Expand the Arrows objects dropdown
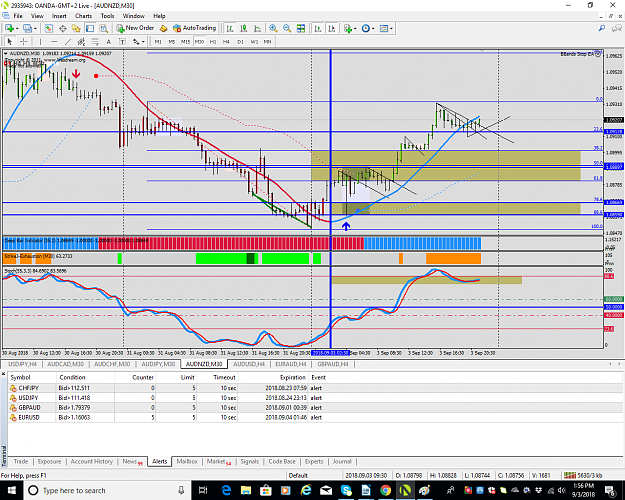This screenshot has height=500, width=625. coord(142,41)
